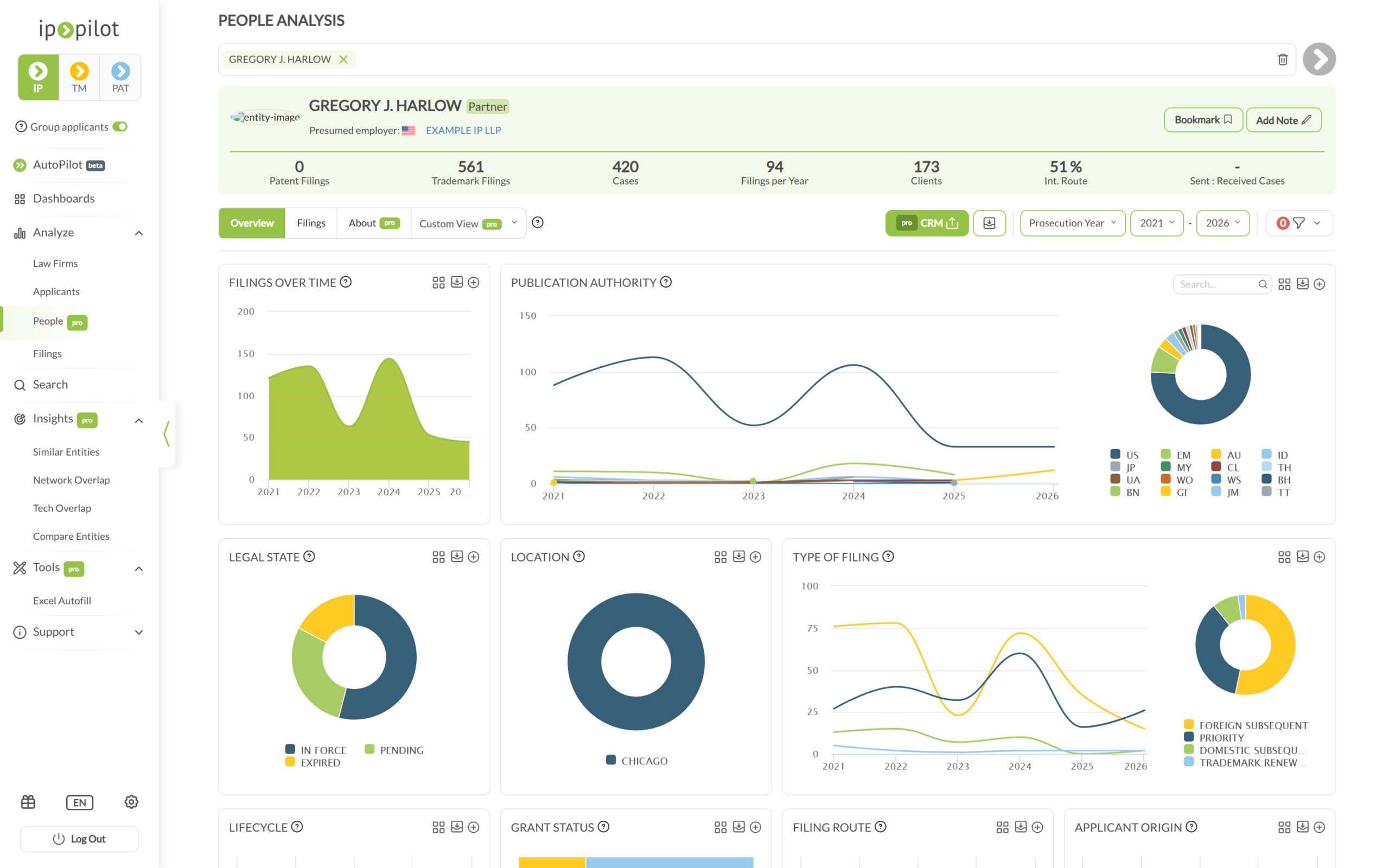Download the Filings Over Time chart
This screenshot has width=1389, height=868.
[x=457, y=283]
